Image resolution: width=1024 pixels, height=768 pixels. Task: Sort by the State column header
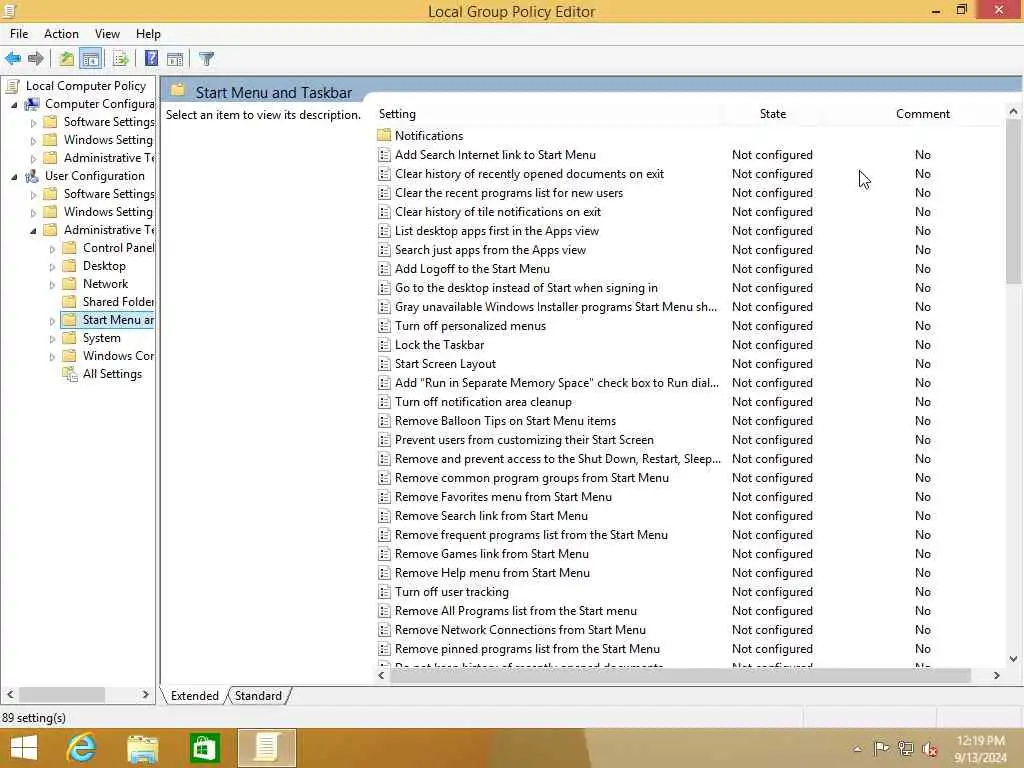pos(773,114)
